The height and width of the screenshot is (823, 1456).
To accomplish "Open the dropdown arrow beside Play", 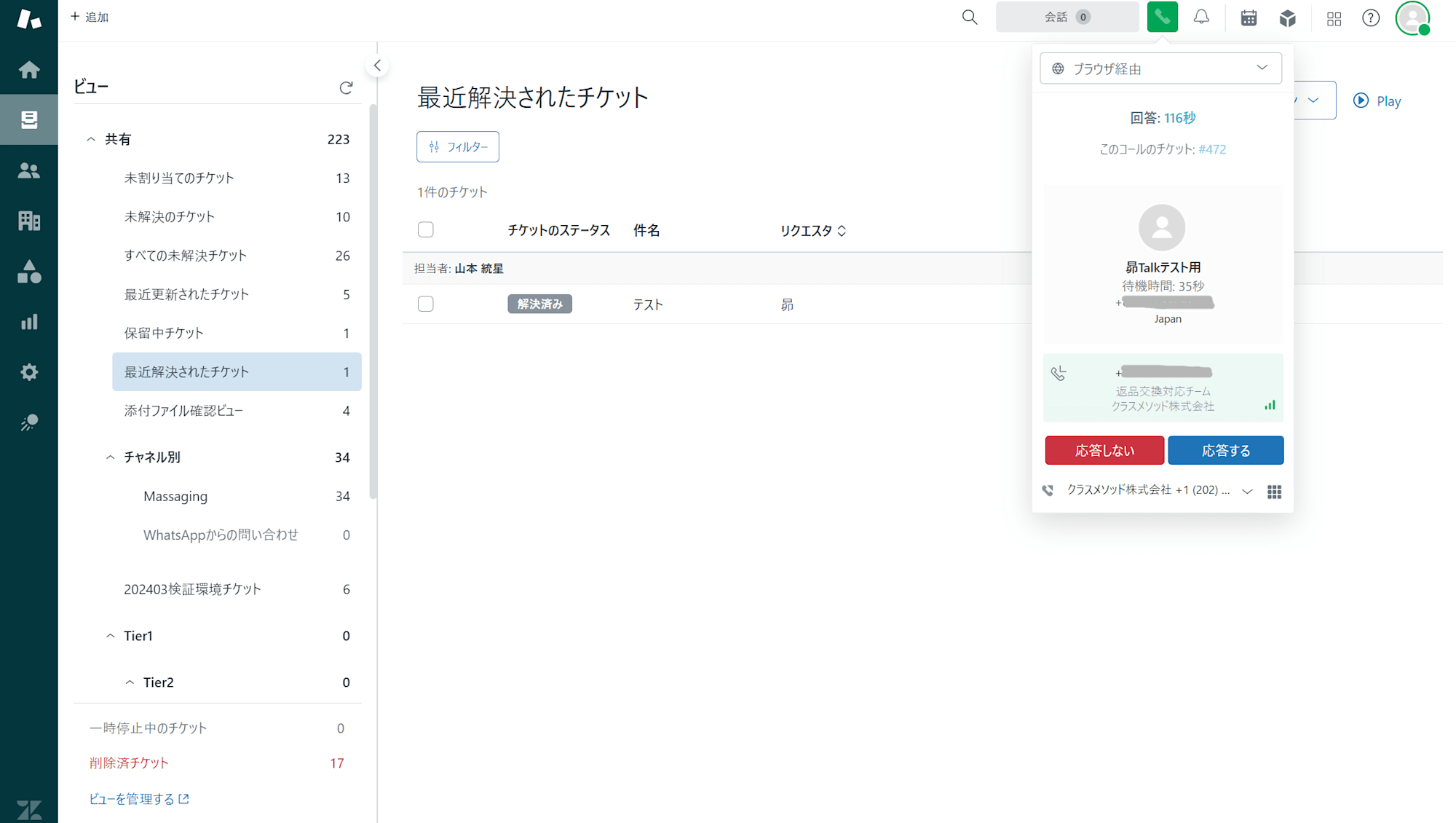I will point(1313,101).
